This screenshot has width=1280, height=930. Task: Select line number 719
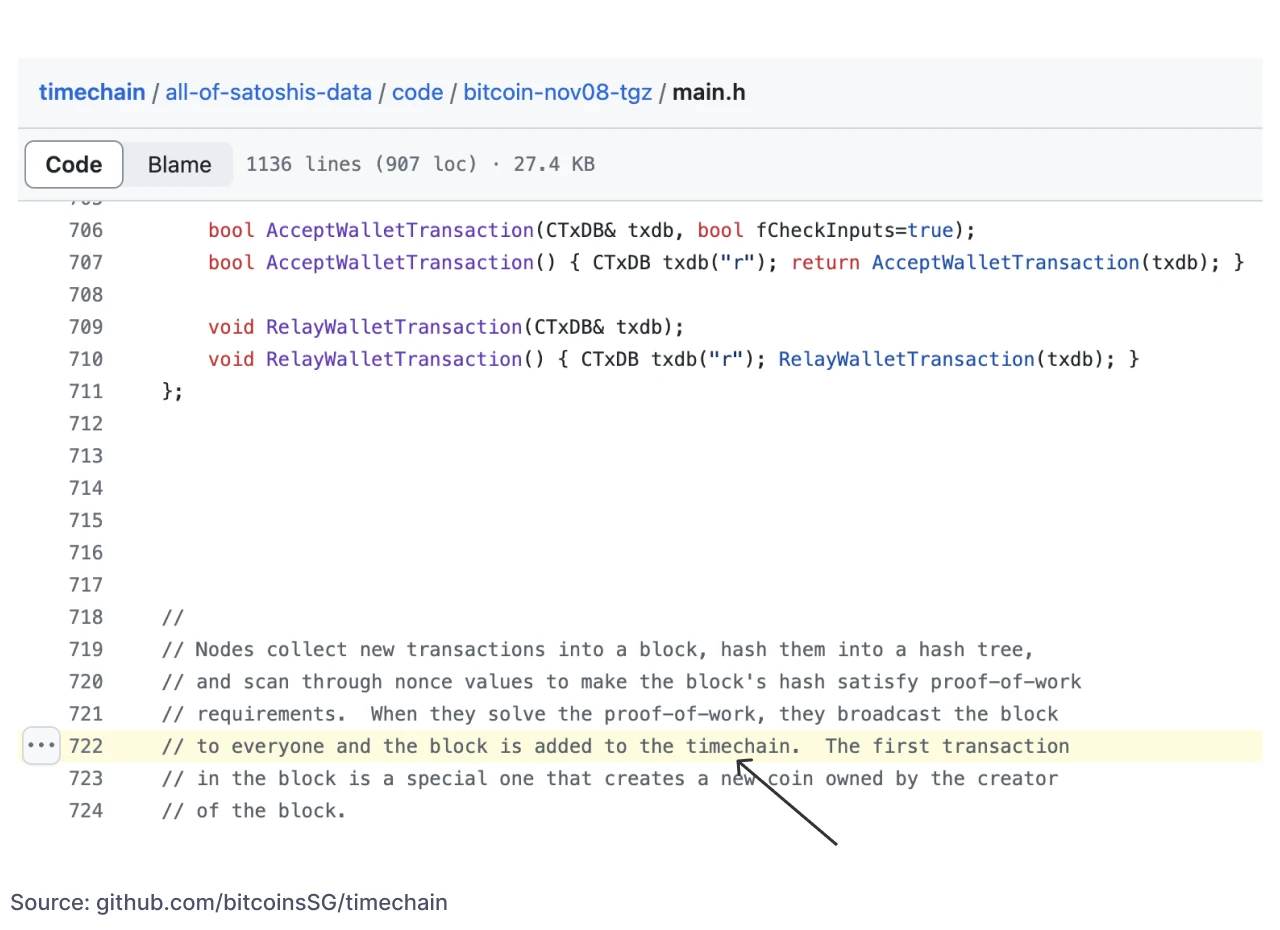[86, 649]
